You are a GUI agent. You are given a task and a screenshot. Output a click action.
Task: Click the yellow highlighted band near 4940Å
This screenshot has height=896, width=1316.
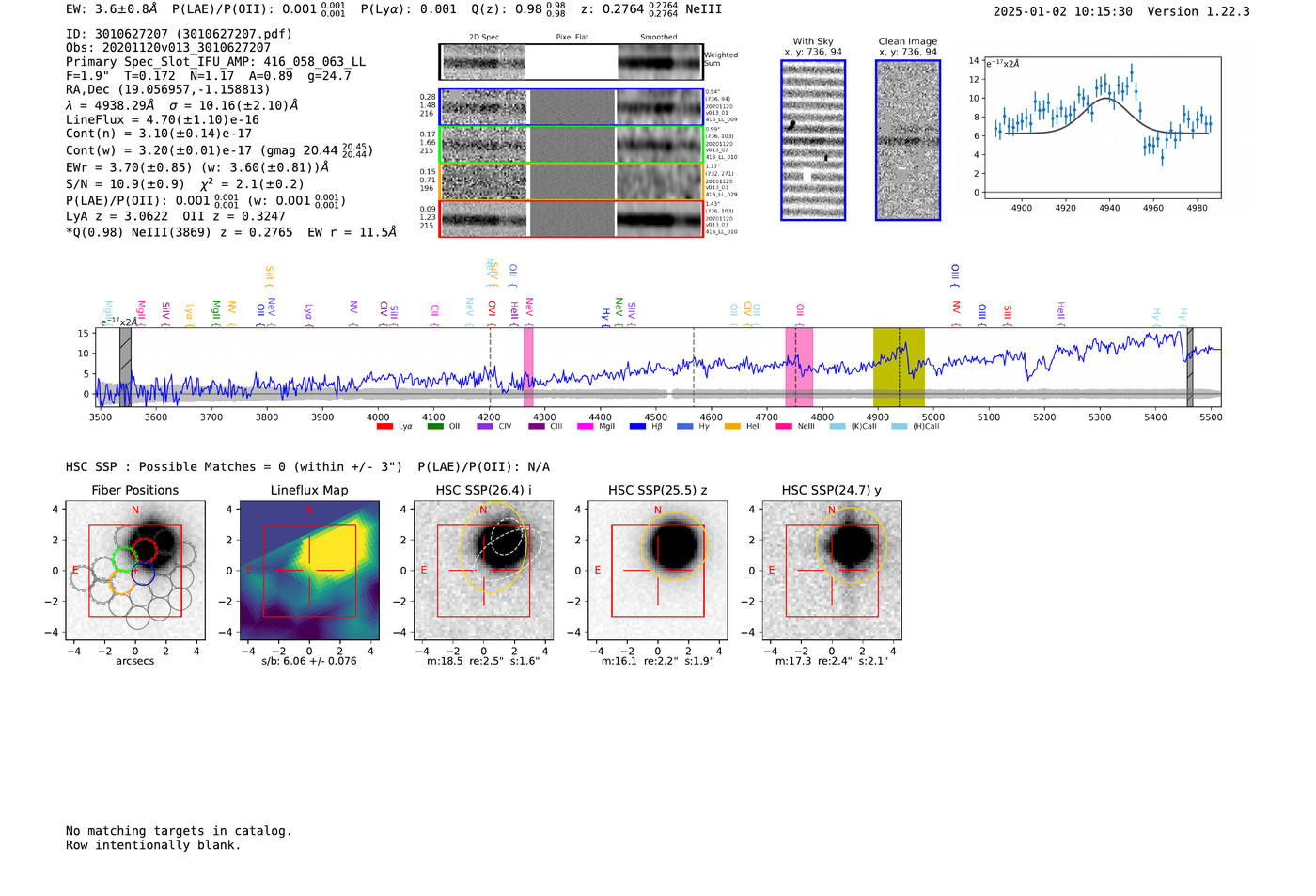click(899, 368)
